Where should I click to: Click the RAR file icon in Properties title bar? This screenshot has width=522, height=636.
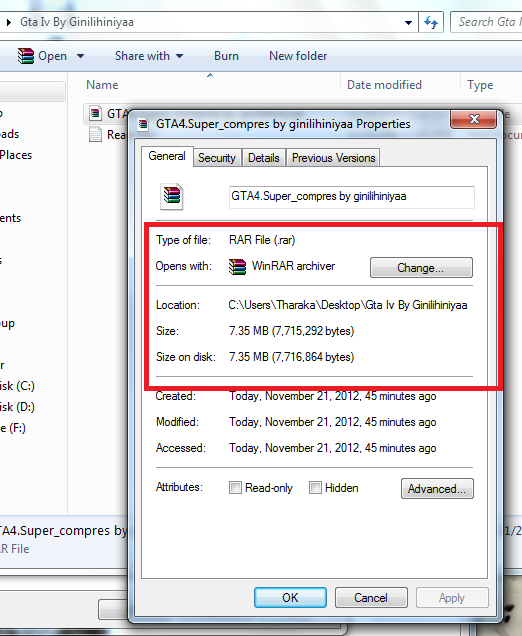pos(143,124)
